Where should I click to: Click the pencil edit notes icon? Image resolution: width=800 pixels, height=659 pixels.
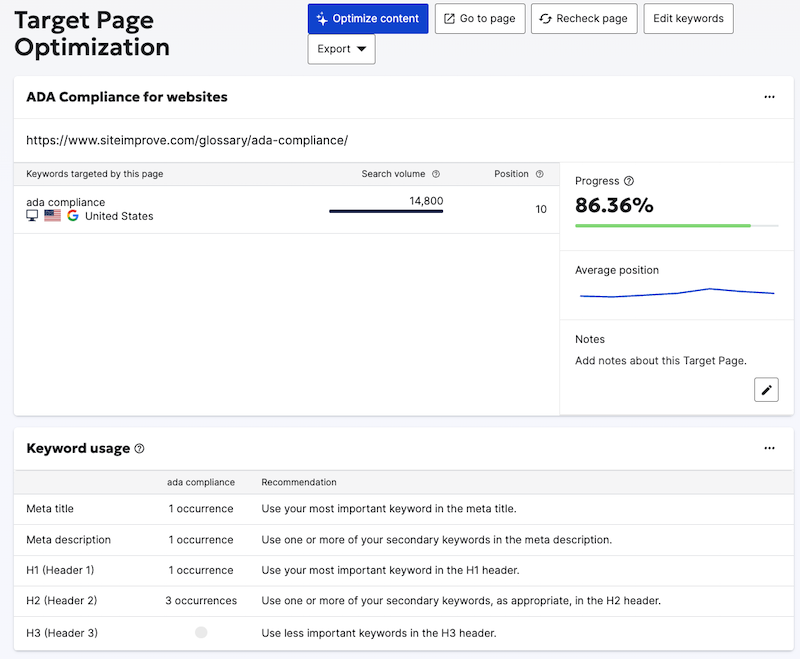pyautogui.click(x=766, y=390)
